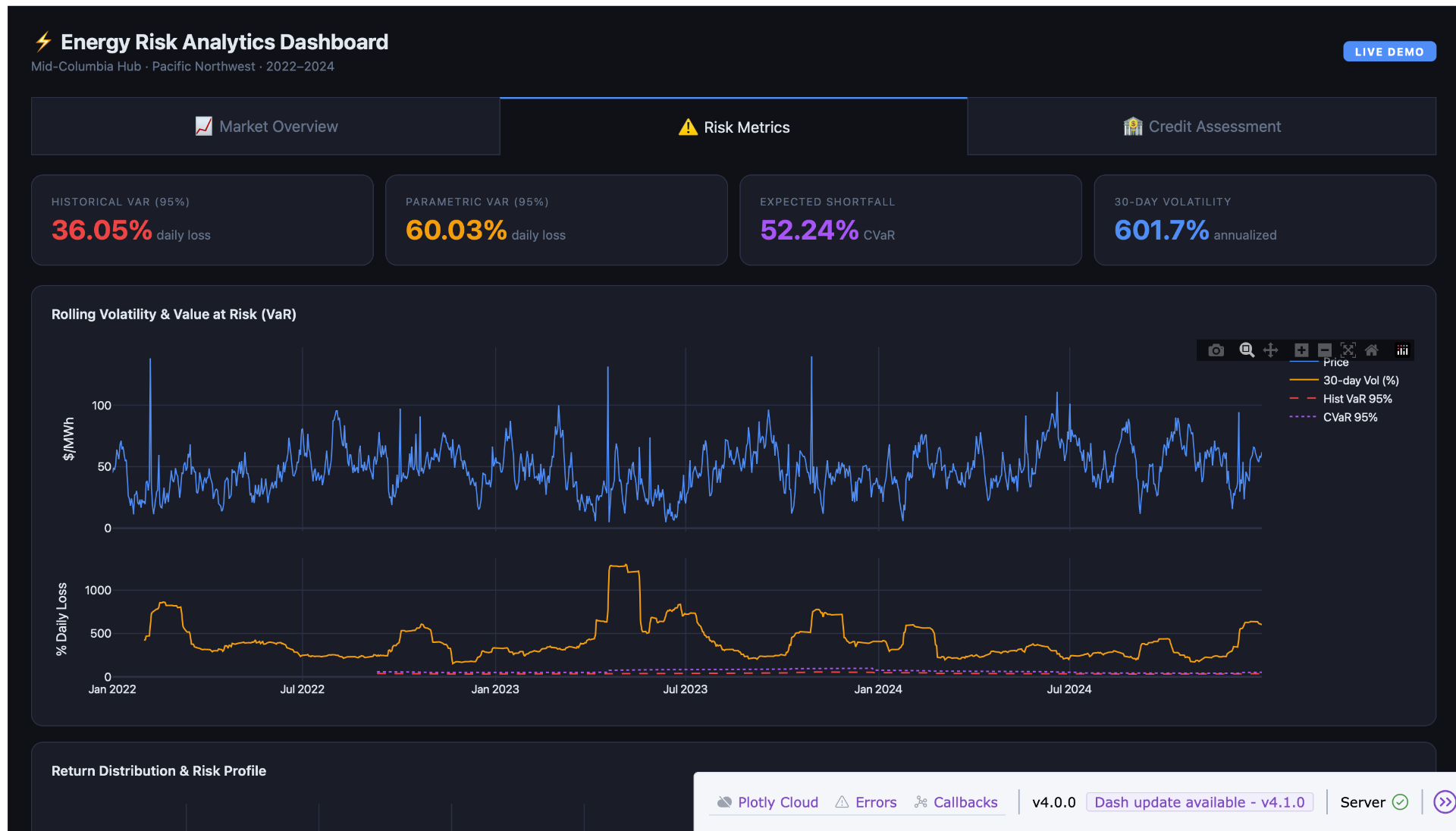Hide the Price series in the legend
This screenshot has width=1456, height=831.
[x=1335, y=362]
